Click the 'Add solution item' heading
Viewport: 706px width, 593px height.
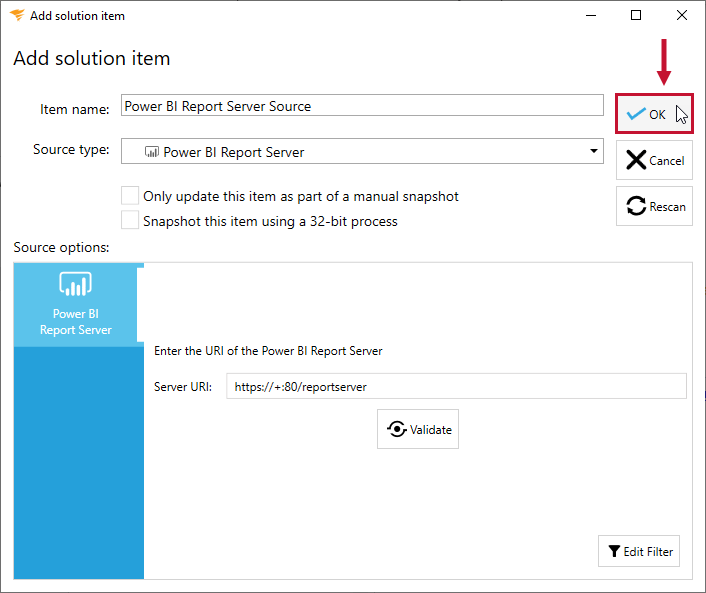92,58
